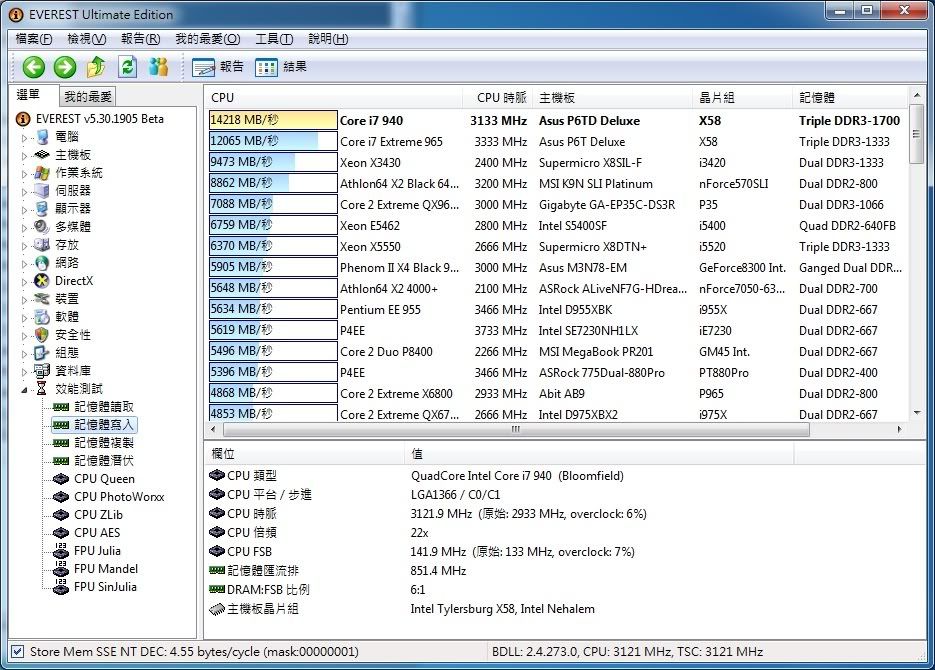Select the 軟體 software icon
Viewport: 935px width, 670px height.
(42, 317)
